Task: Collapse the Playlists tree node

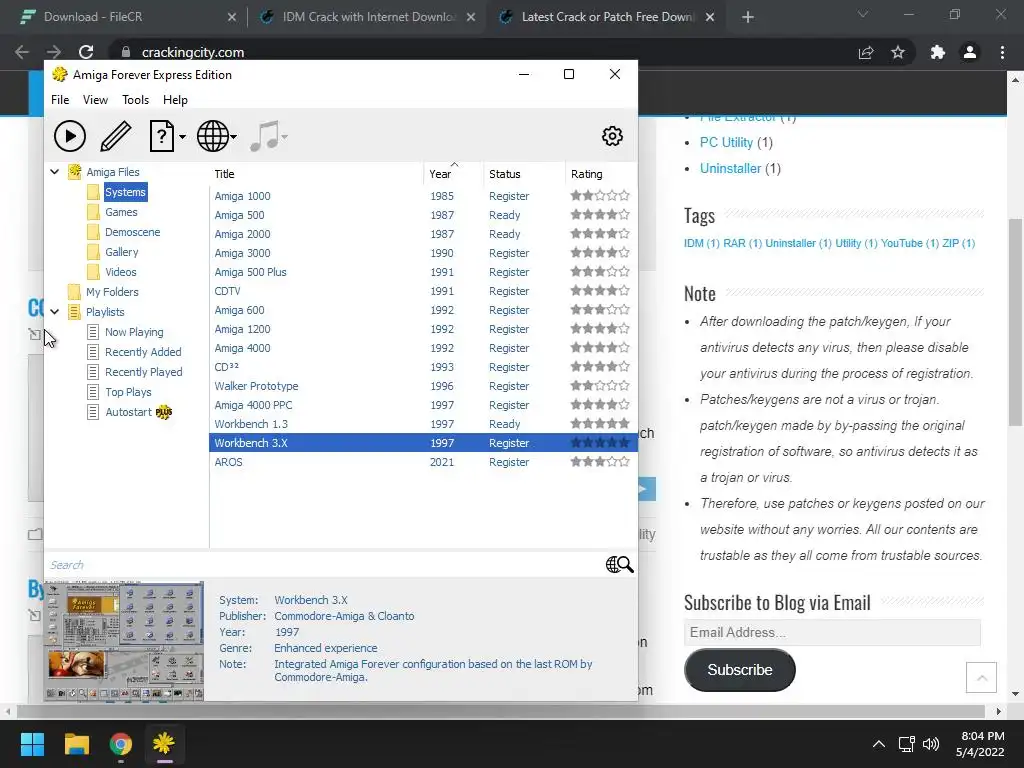Action: pyautogui.click(x=55, y=312)
